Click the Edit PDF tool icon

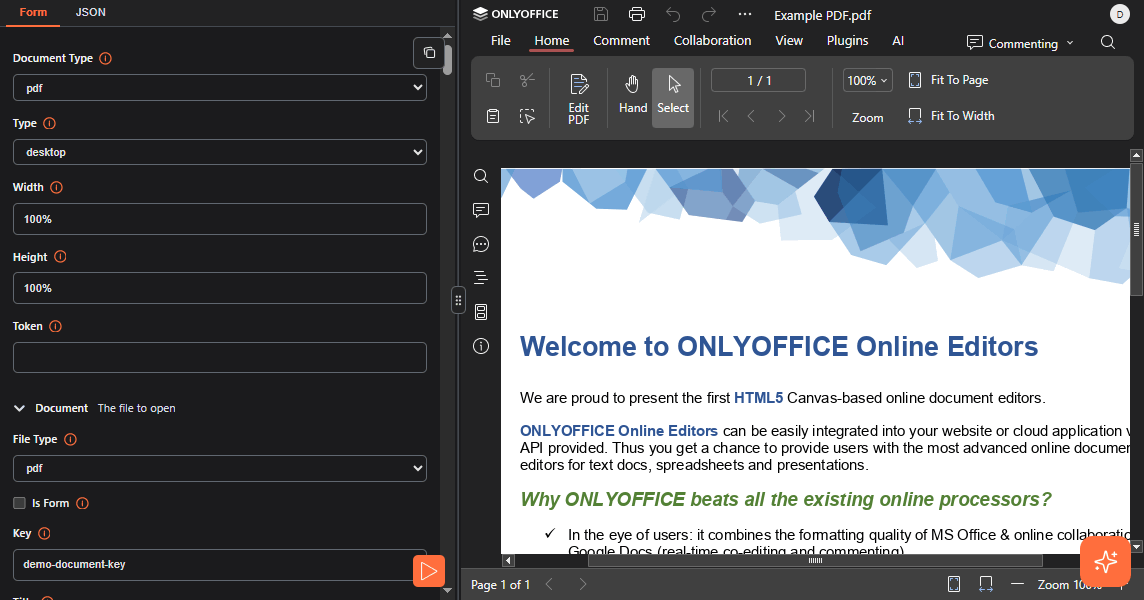pos(578,98)
